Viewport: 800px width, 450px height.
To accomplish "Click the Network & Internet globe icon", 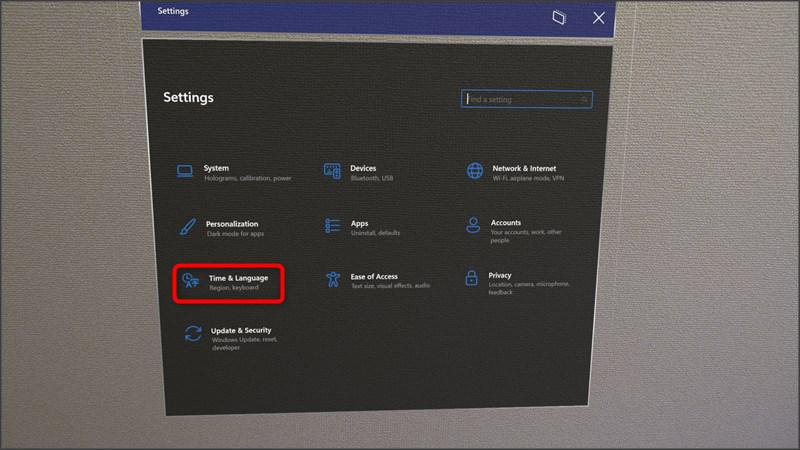I will [475, 171].
